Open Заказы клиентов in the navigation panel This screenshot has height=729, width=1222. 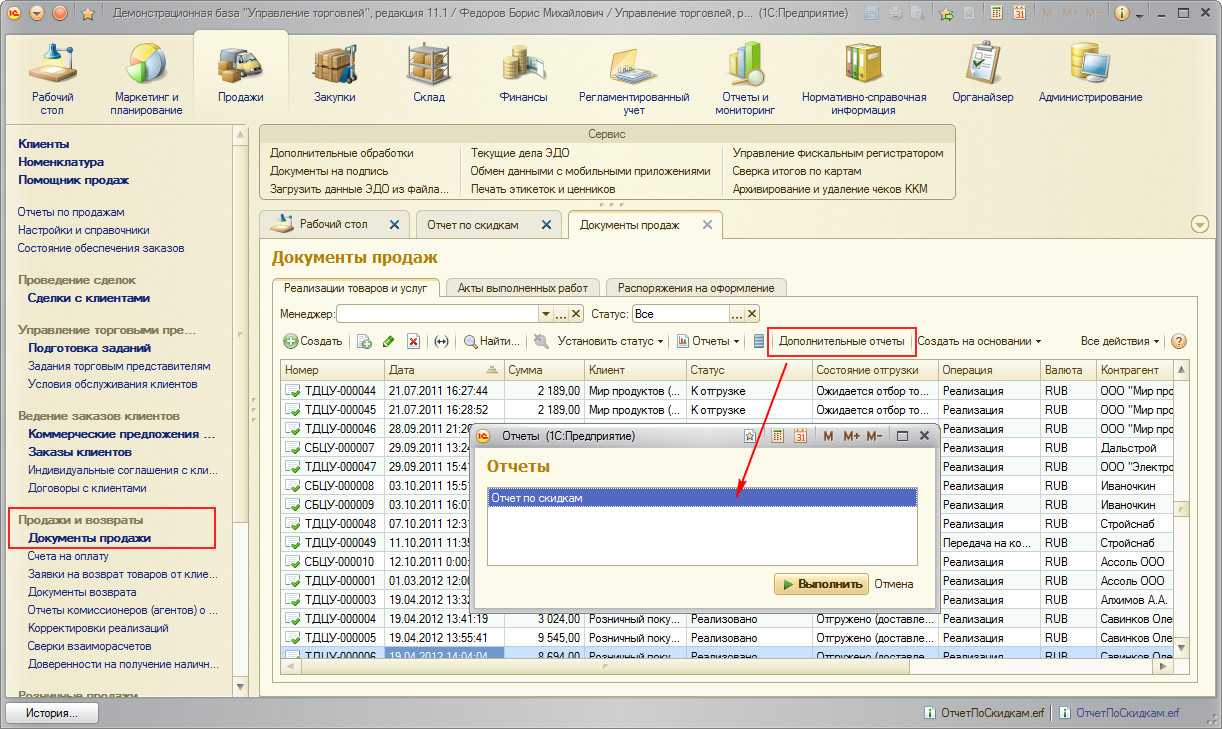(x=80, y=452)
